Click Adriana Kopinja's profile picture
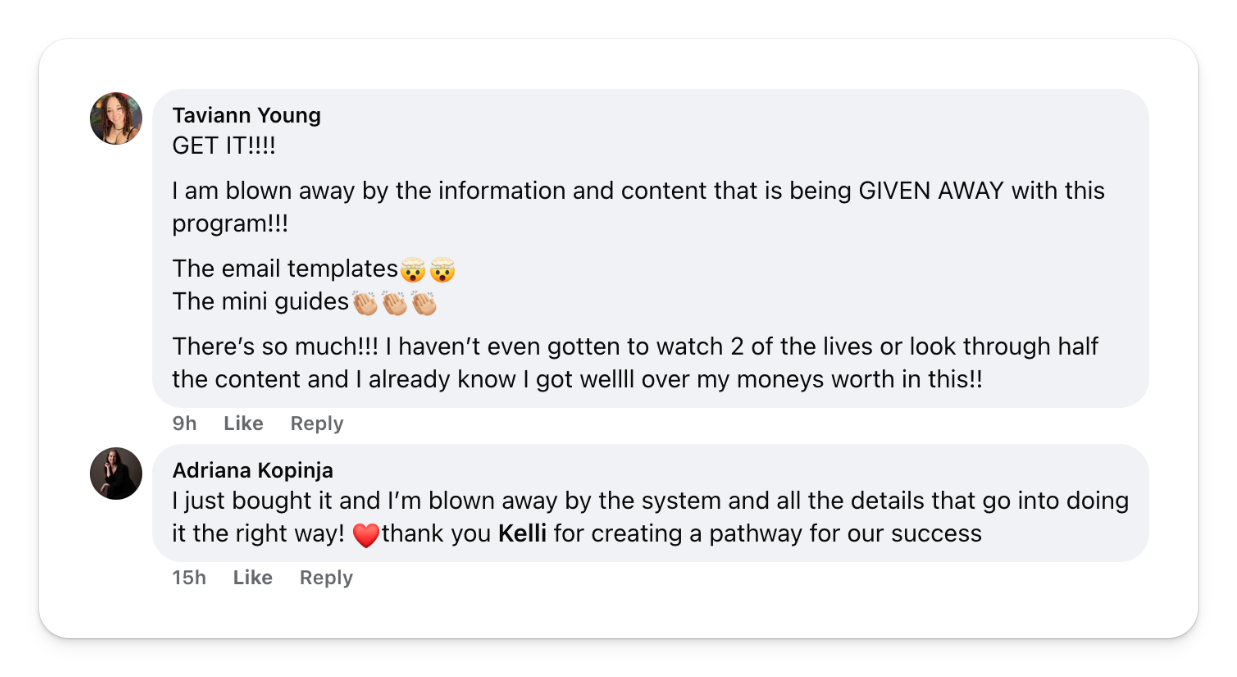1237x677 pixels. (x=116, y=473)
